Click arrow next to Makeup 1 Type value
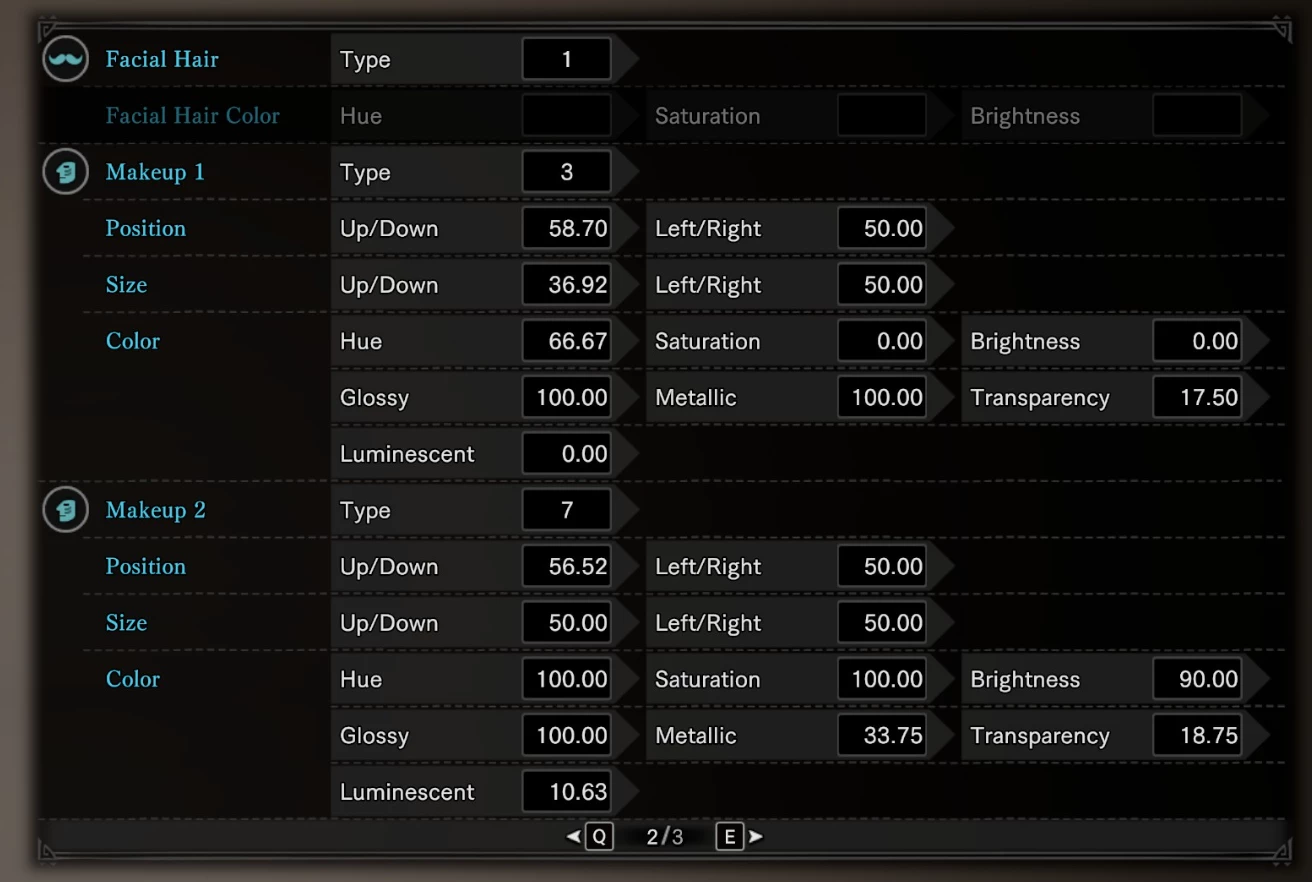Screen dimensions: 1312x882 (626, 172)
